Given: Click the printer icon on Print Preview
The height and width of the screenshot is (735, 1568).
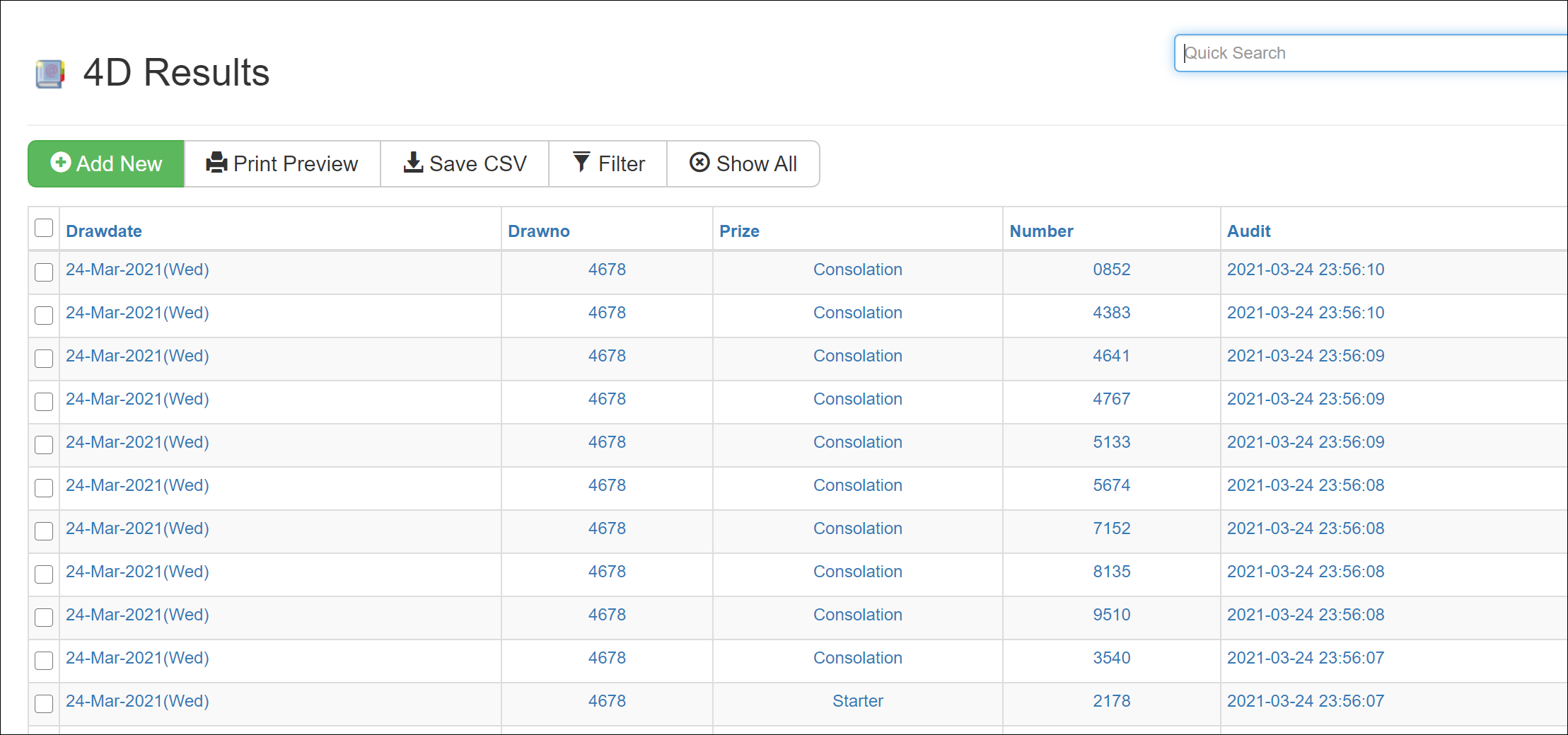Looking at the screenshot, I should pos(216,163).
